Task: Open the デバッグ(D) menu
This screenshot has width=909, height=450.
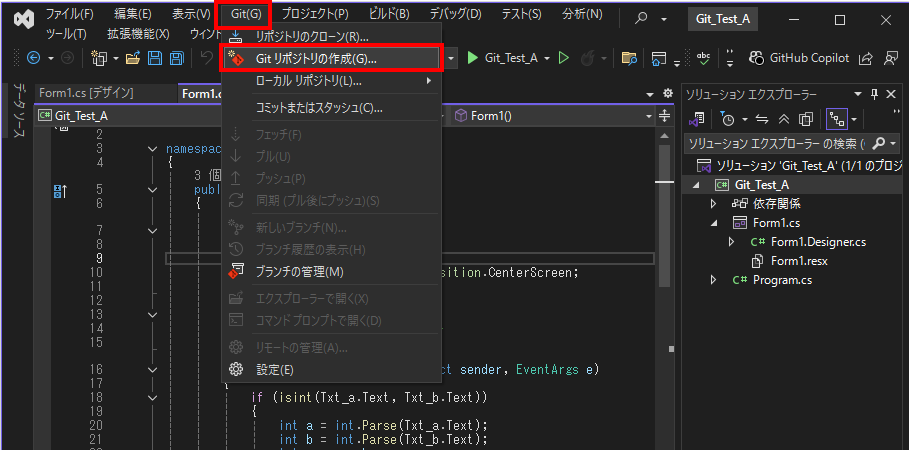Action: (x=456, y=14)
